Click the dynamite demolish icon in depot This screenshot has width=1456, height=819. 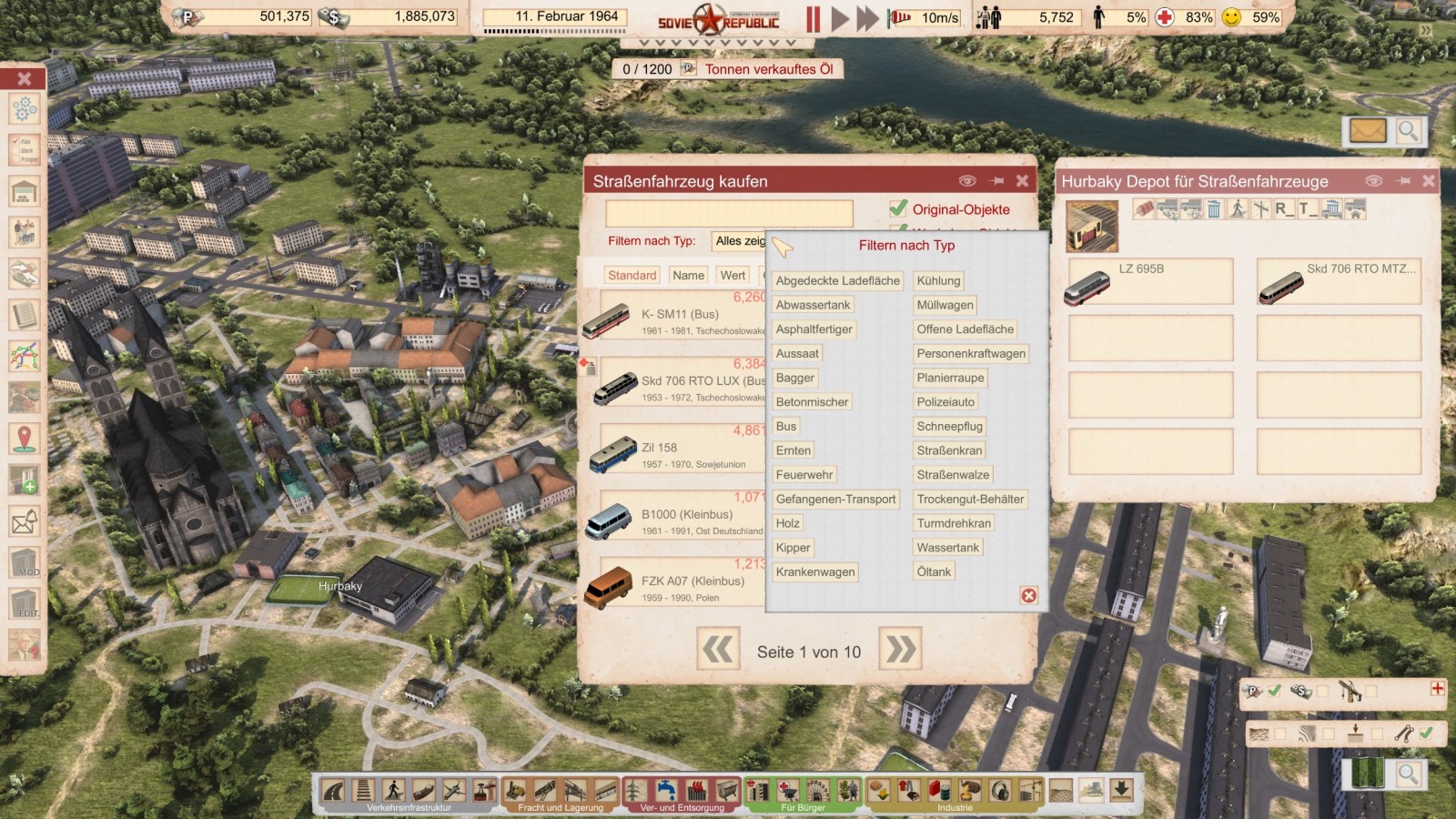1144,209
